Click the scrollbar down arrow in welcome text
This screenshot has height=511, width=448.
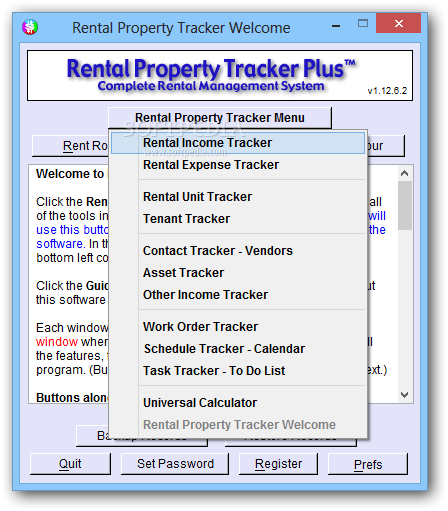click(x=405, y=395)
